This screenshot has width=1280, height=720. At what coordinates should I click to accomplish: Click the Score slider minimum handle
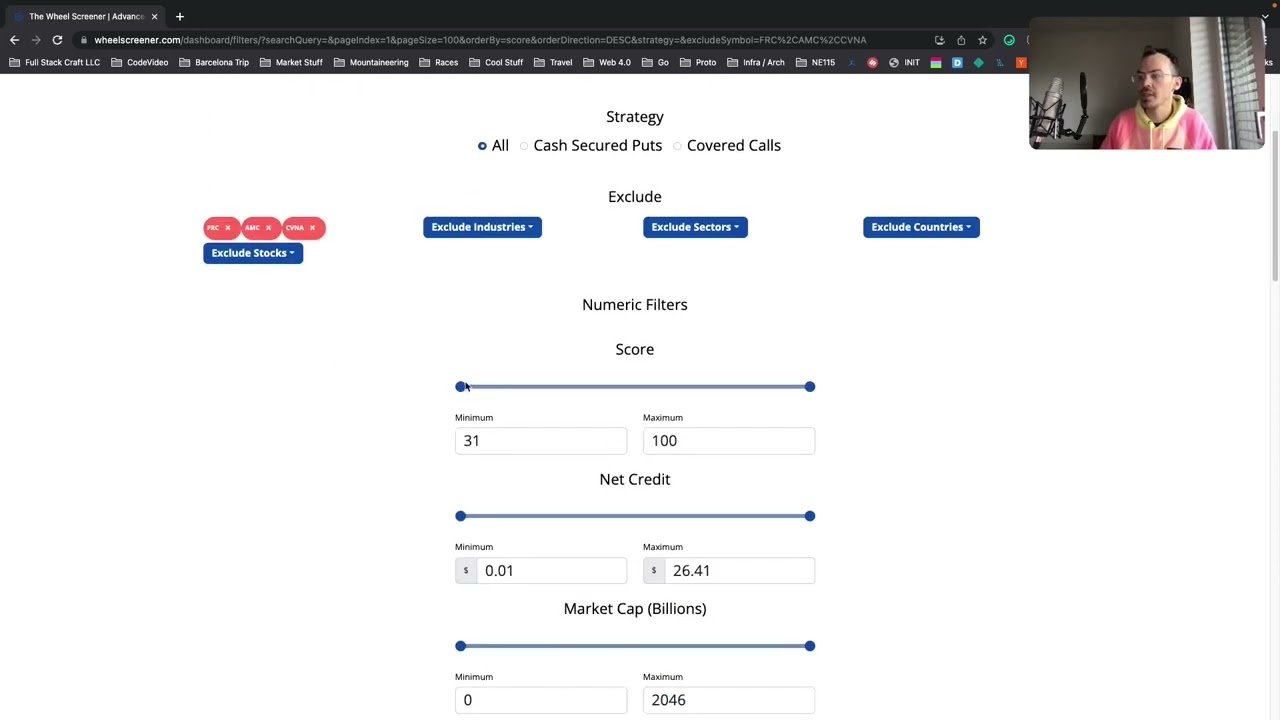pos(460,387)
